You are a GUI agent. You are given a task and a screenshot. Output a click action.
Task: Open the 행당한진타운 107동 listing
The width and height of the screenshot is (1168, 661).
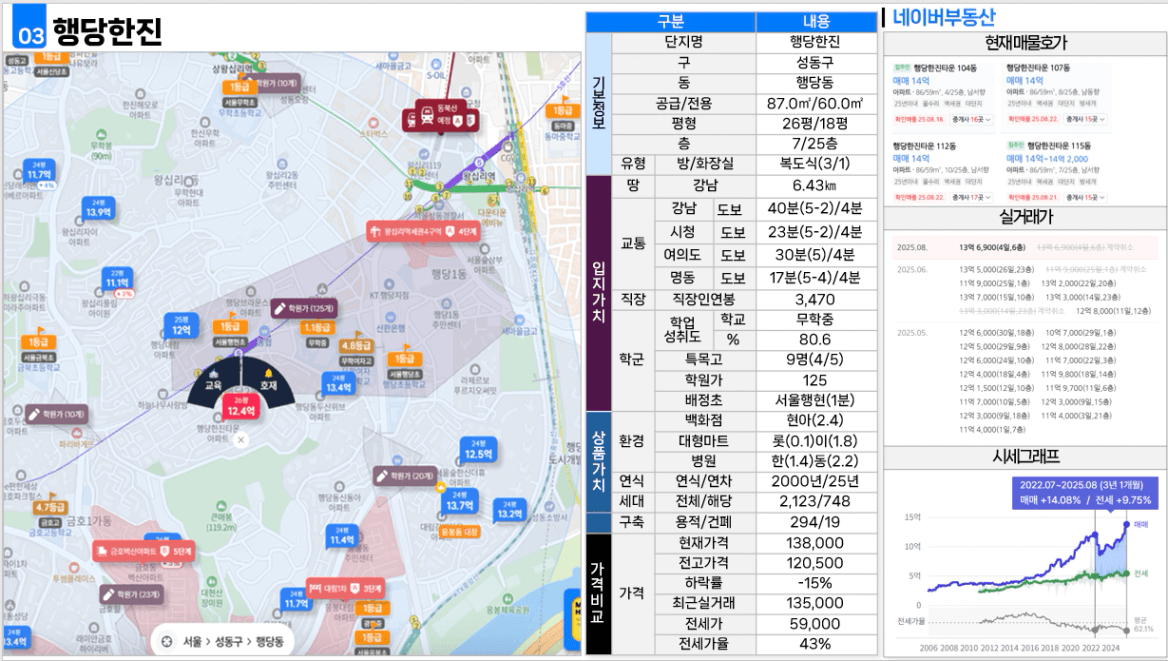(x=1038, y=68)
